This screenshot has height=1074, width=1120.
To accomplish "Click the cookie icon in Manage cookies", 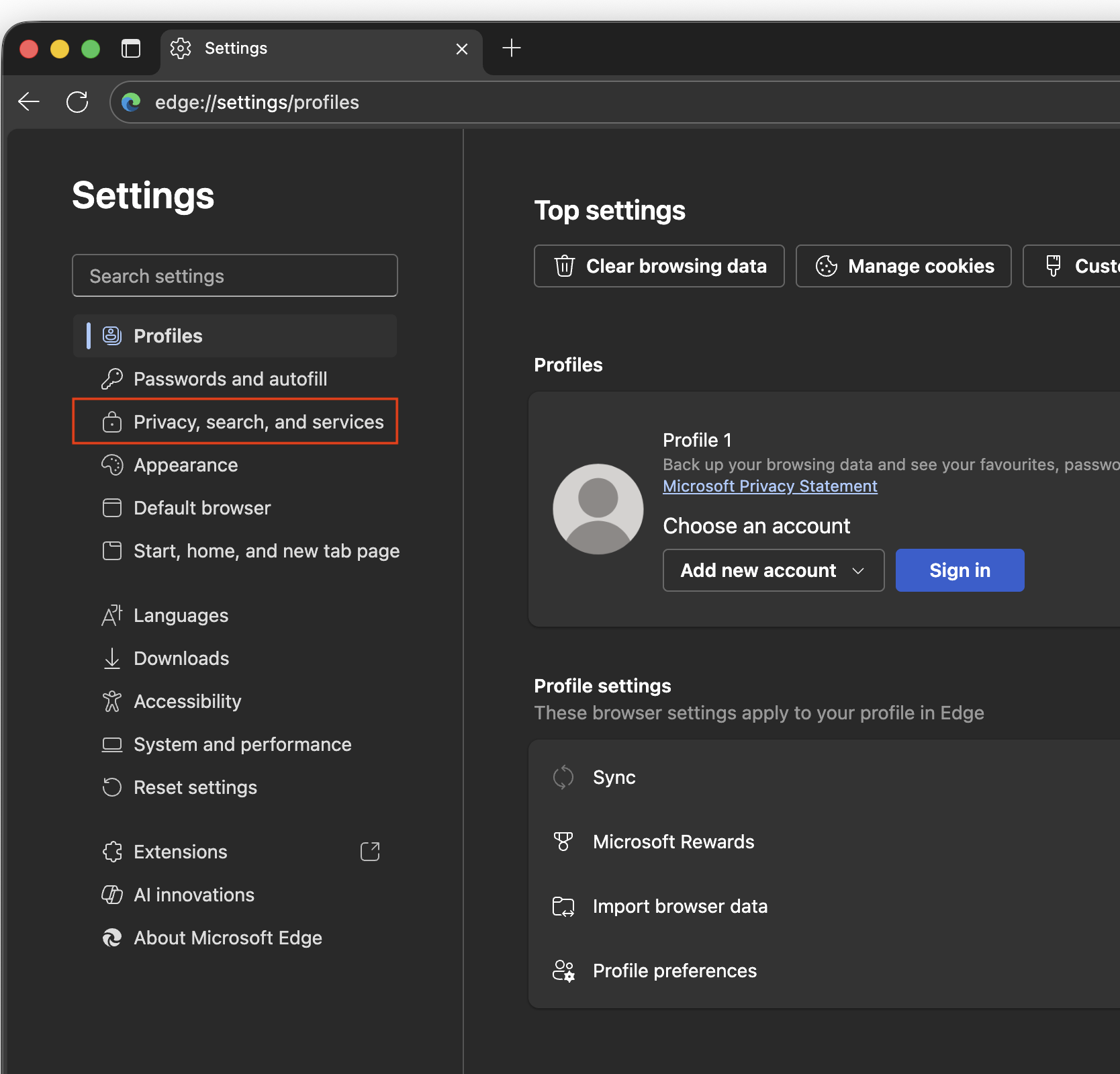I will tap(827, 266).
